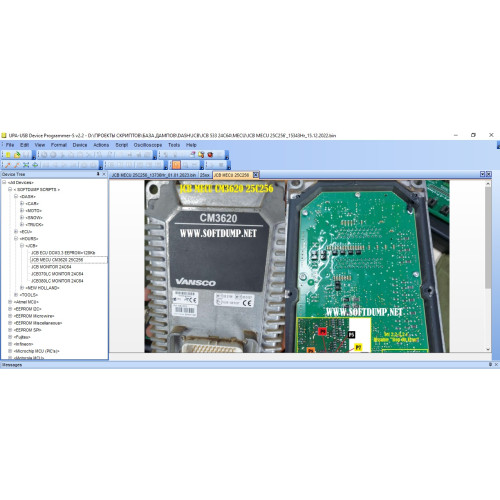Open the Edit menu

point(24,145)
